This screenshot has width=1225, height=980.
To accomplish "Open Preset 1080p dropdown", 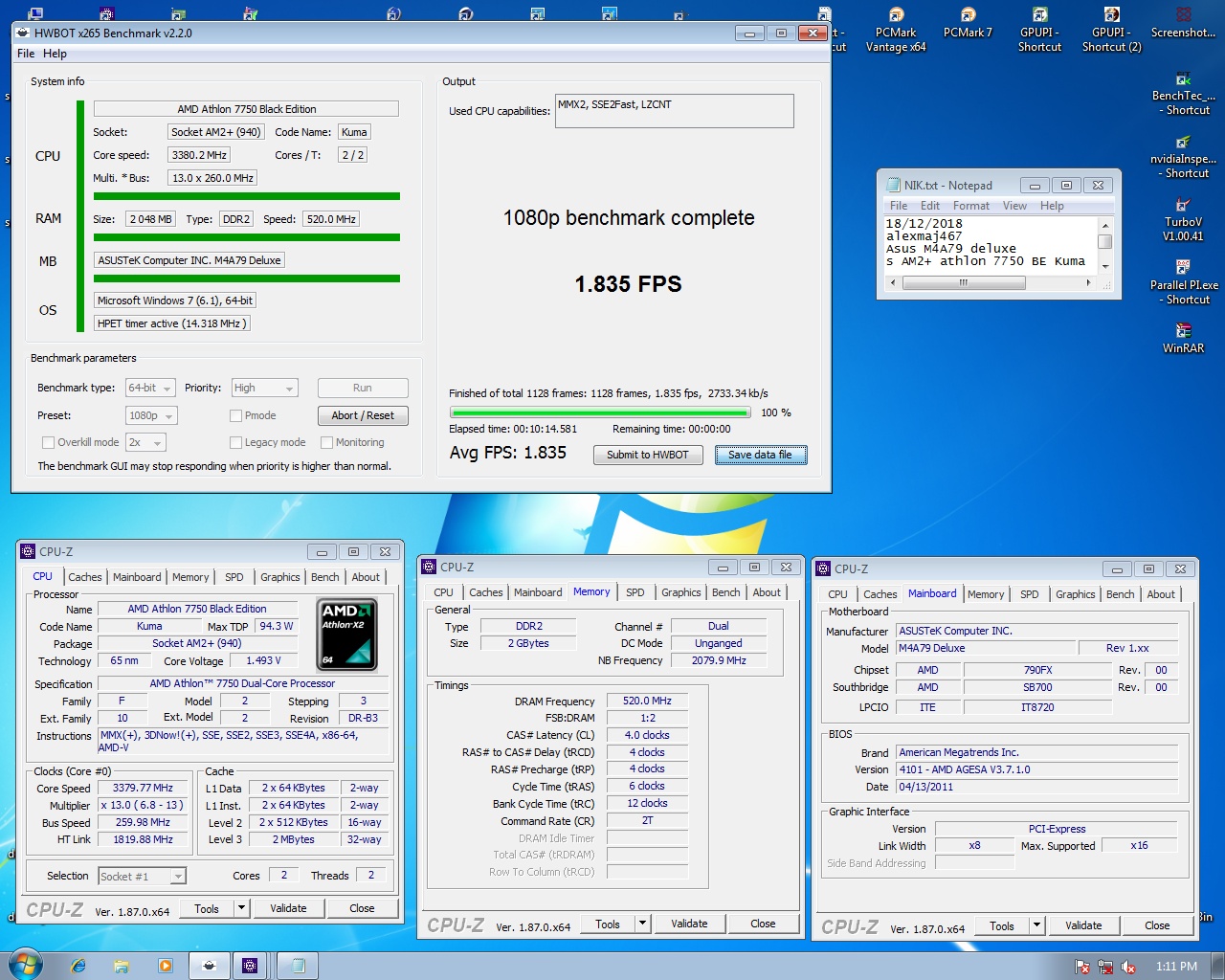I will 151,415.
